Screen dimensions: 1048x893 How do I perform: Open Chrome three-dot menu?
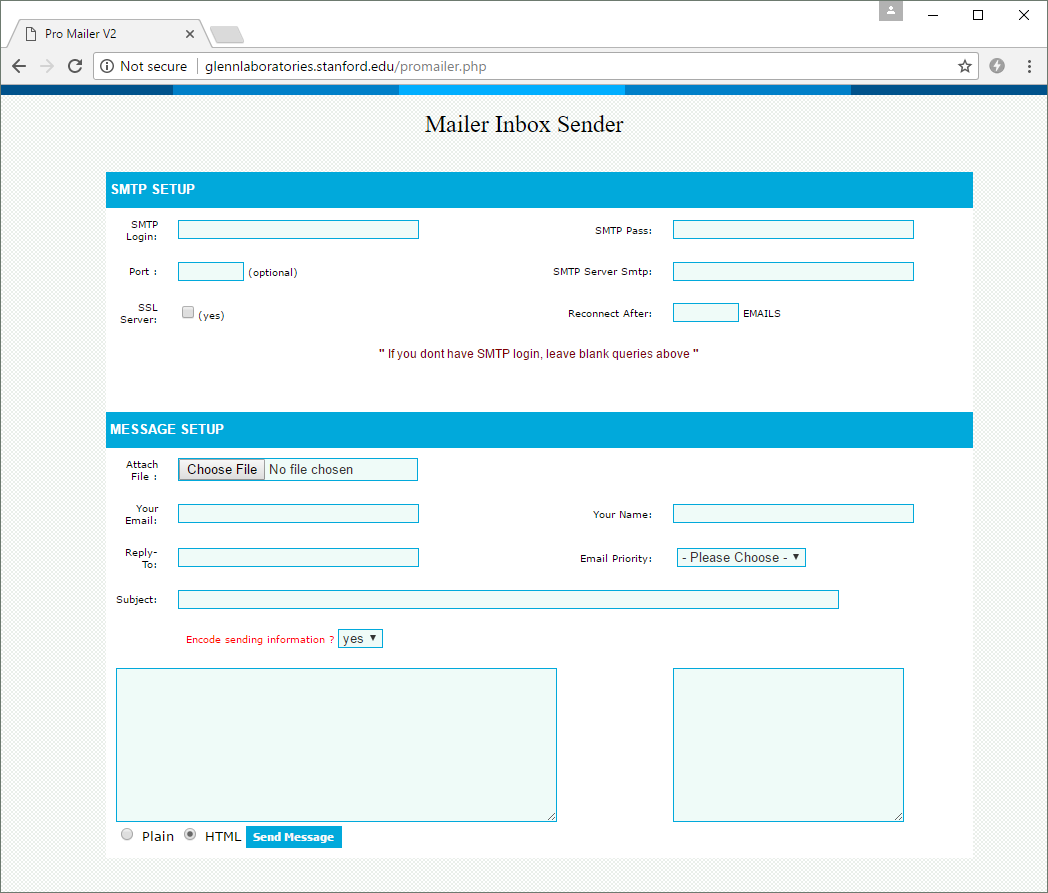1029,66
